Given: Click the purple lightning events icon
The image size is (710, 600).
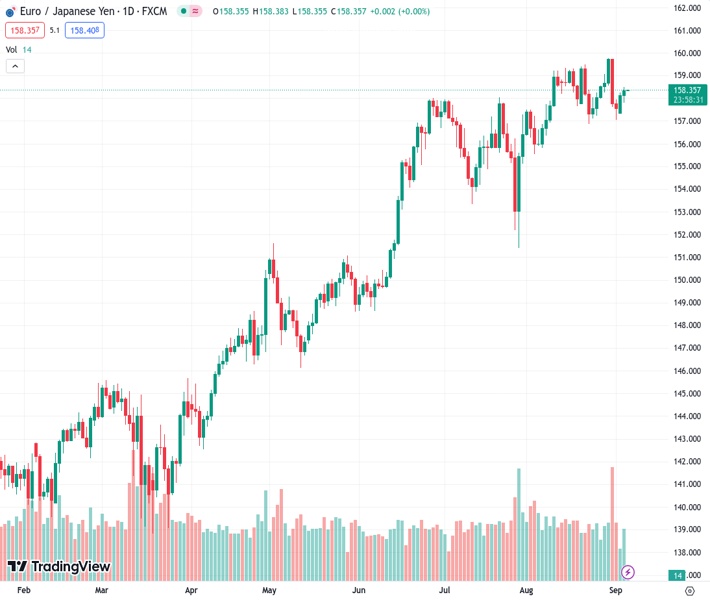Looking at the screenshot, I should coord(628,572).
